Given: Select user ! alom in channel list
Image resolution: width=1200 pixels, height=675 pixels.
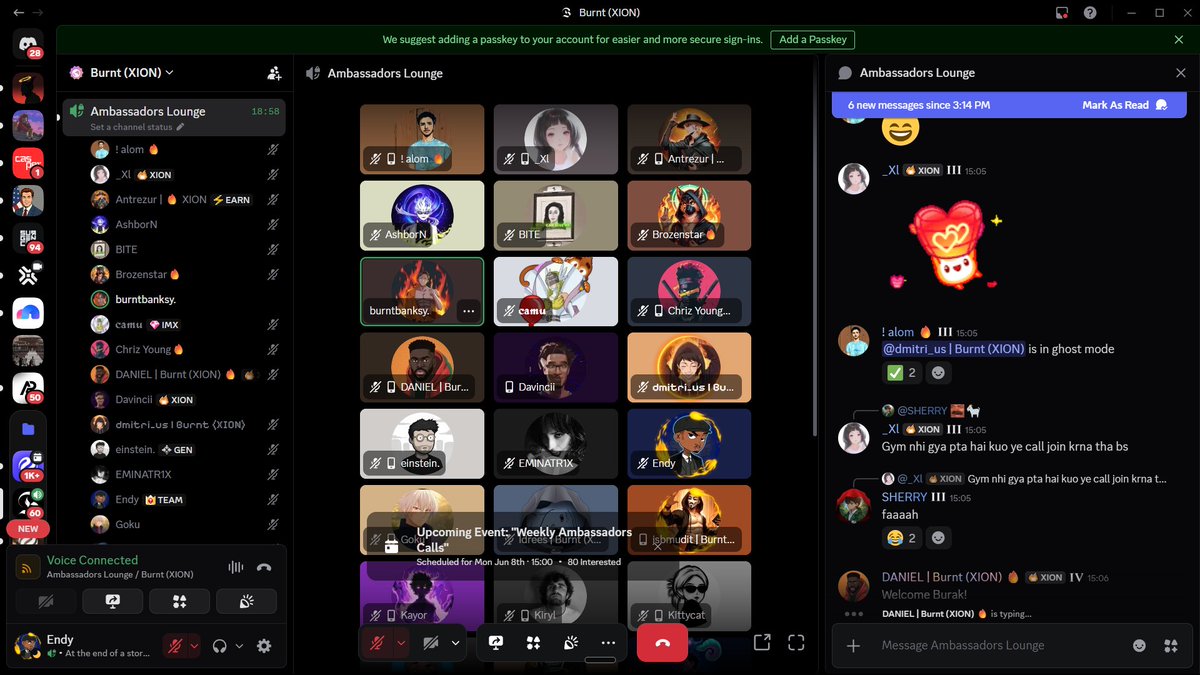Looking at the screenshot, I should (185, 150).
